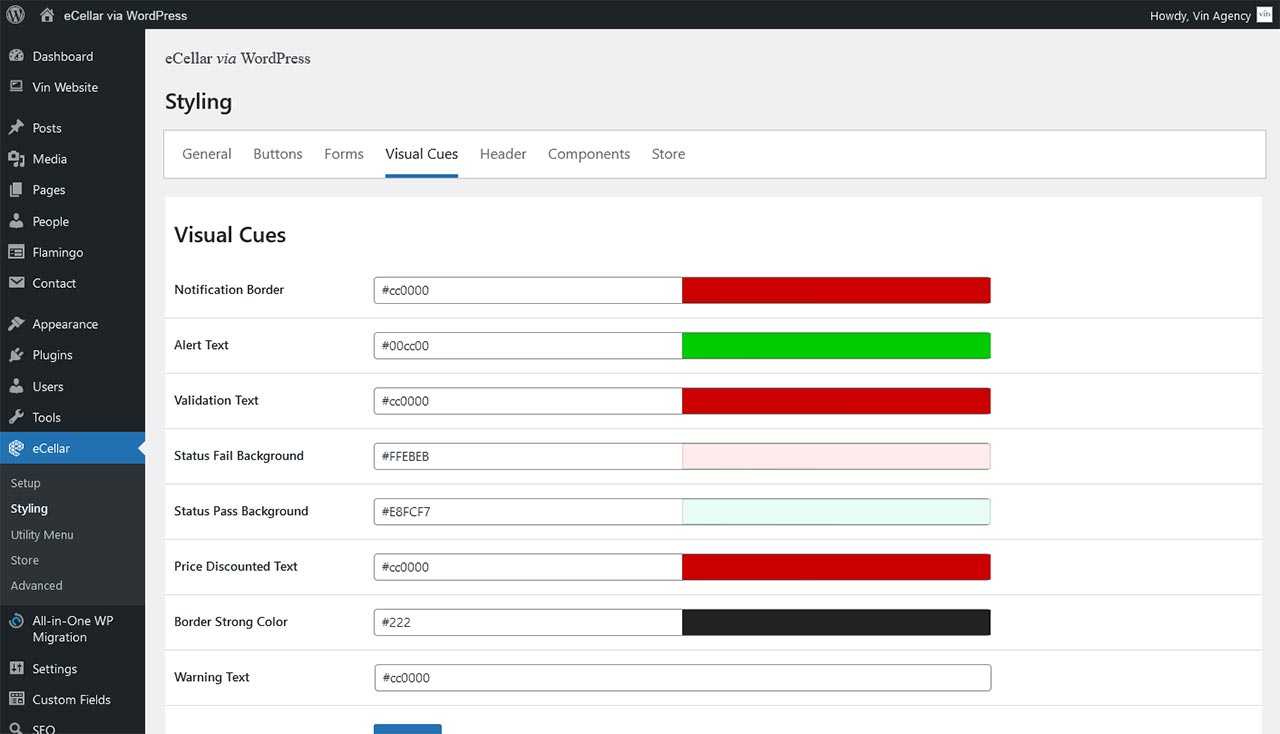The width and height of the screenshot is (1280, 734).
Task: Select the Components tab
Action: coord(589,154)
